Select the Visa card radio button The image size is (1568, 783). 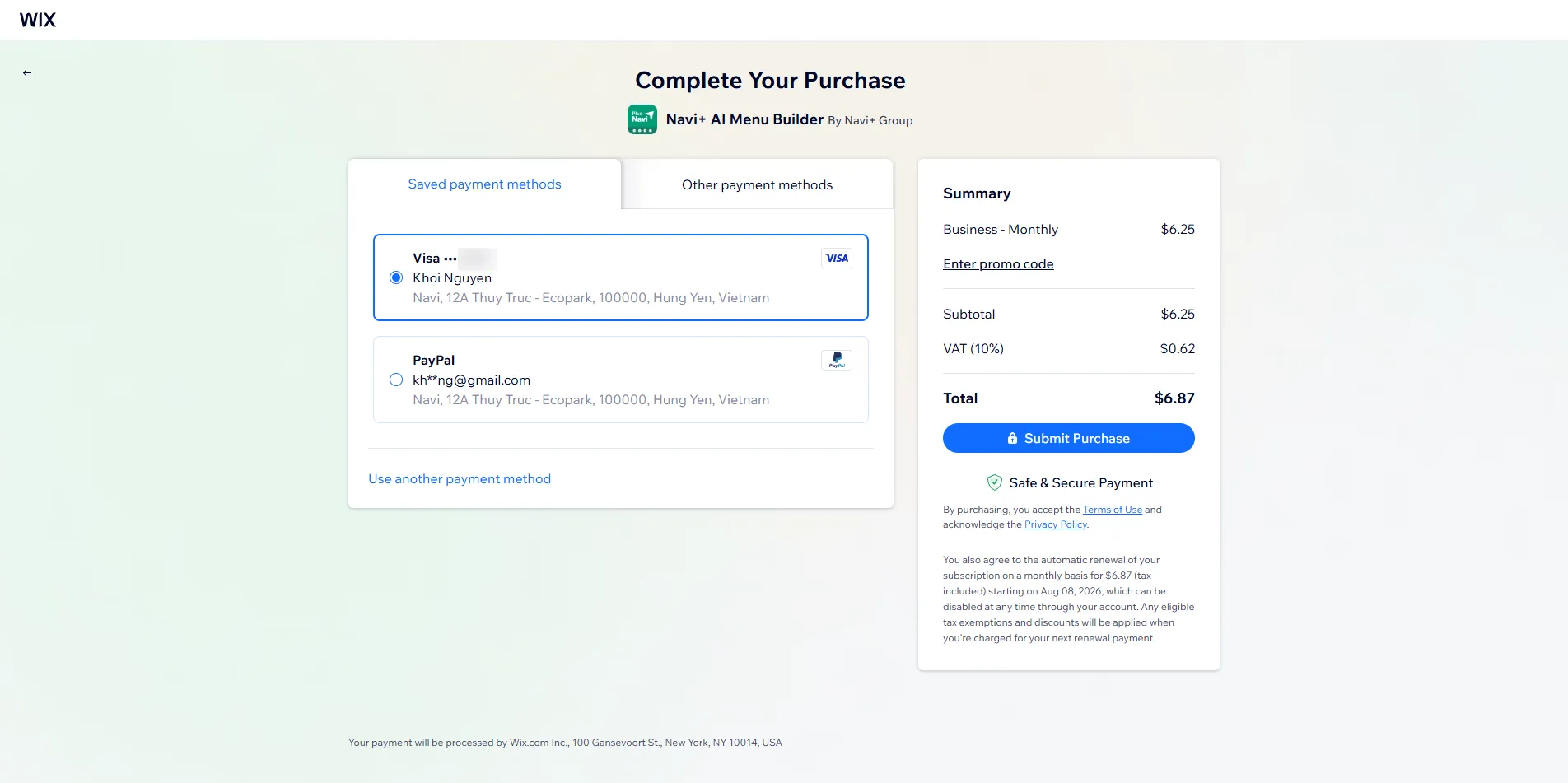click(x=396, y=277)
